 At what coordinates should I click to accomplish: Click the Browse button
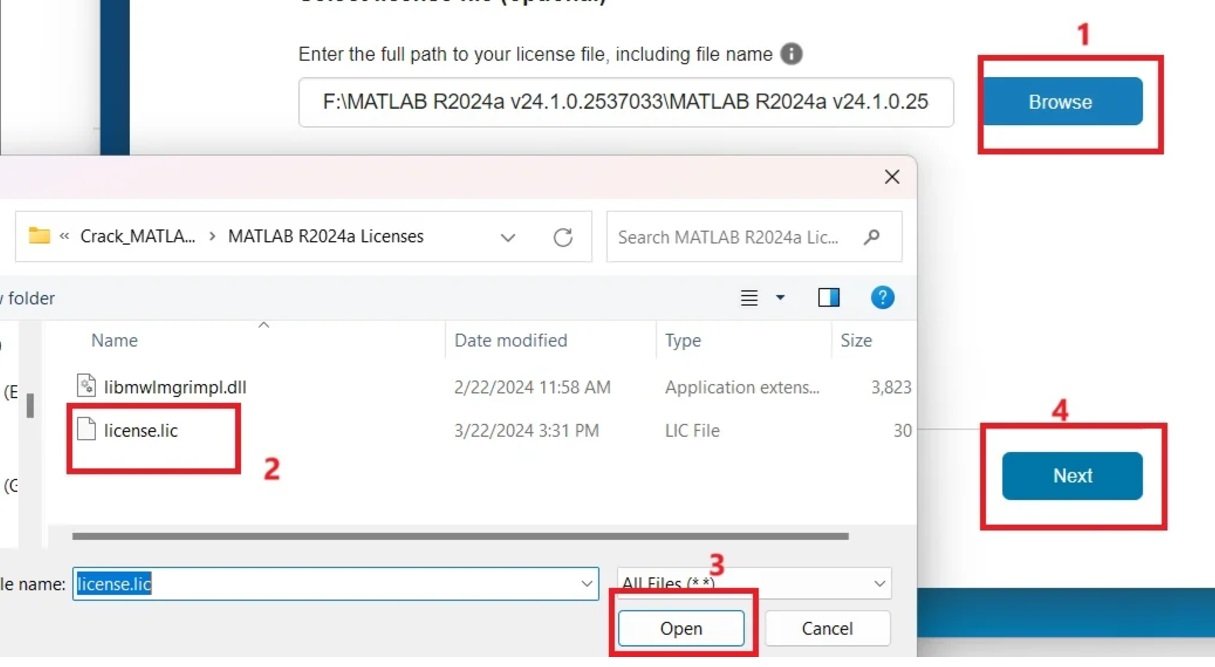coord(1060,102)
